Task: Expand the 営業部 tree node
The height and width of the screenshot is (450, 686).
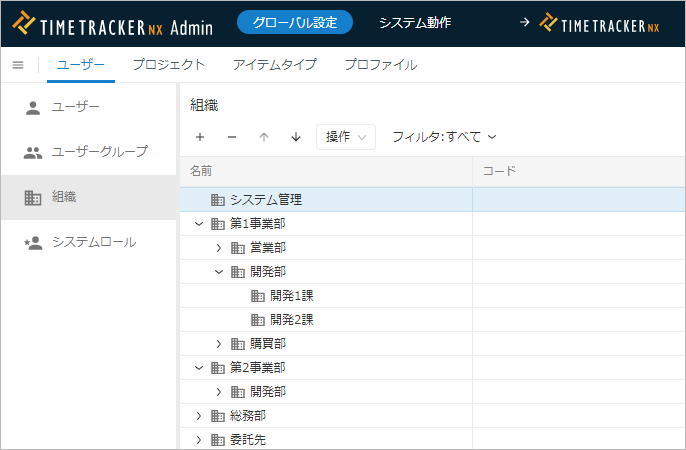Action: [219, 248]
